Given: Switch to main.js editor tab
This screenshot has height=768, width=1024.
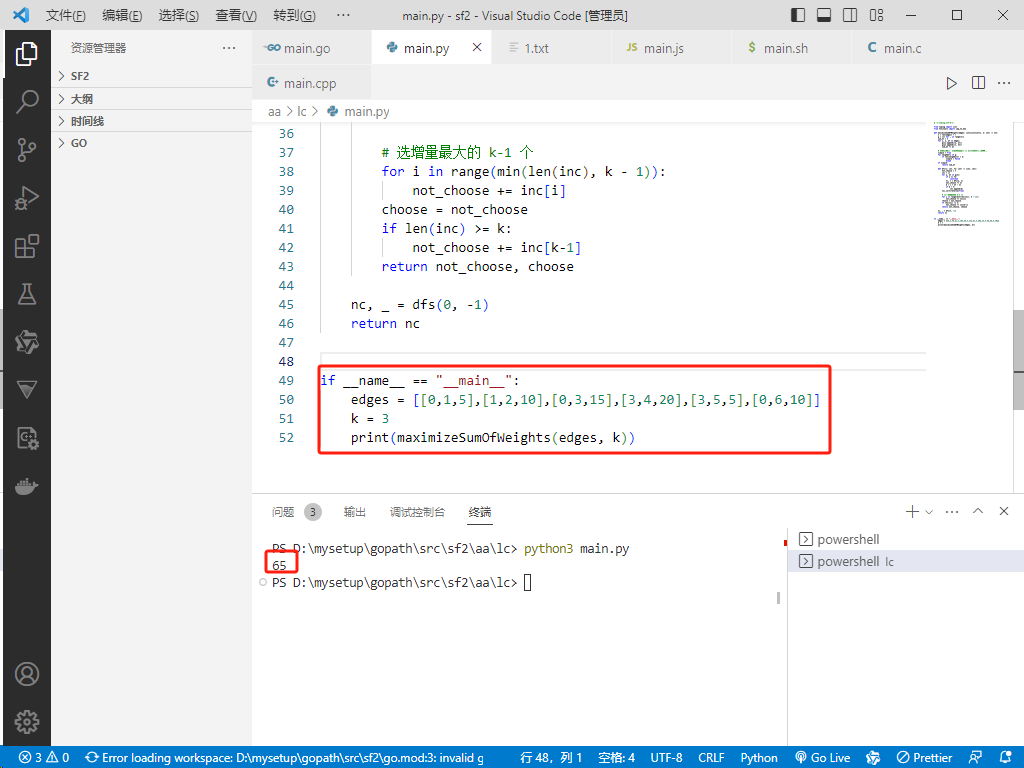Looking at the screenshot, I should [x=671, y=48].
